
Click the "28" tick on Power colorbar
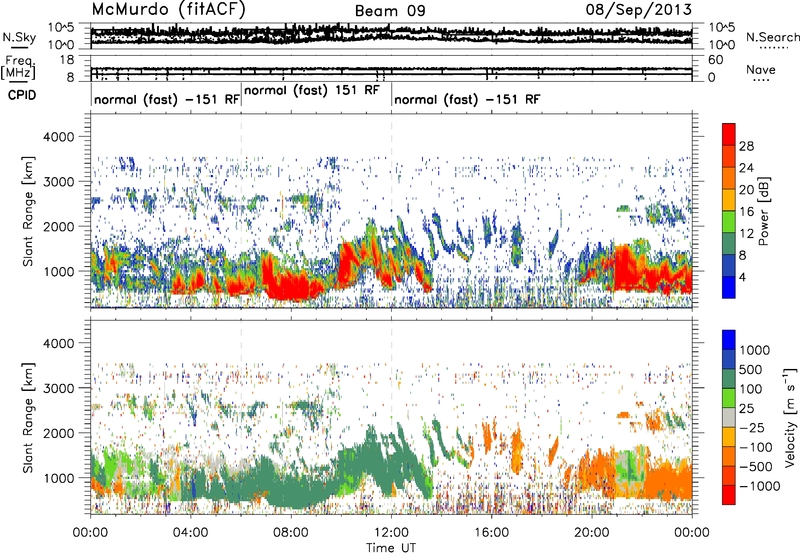[746, 146]
